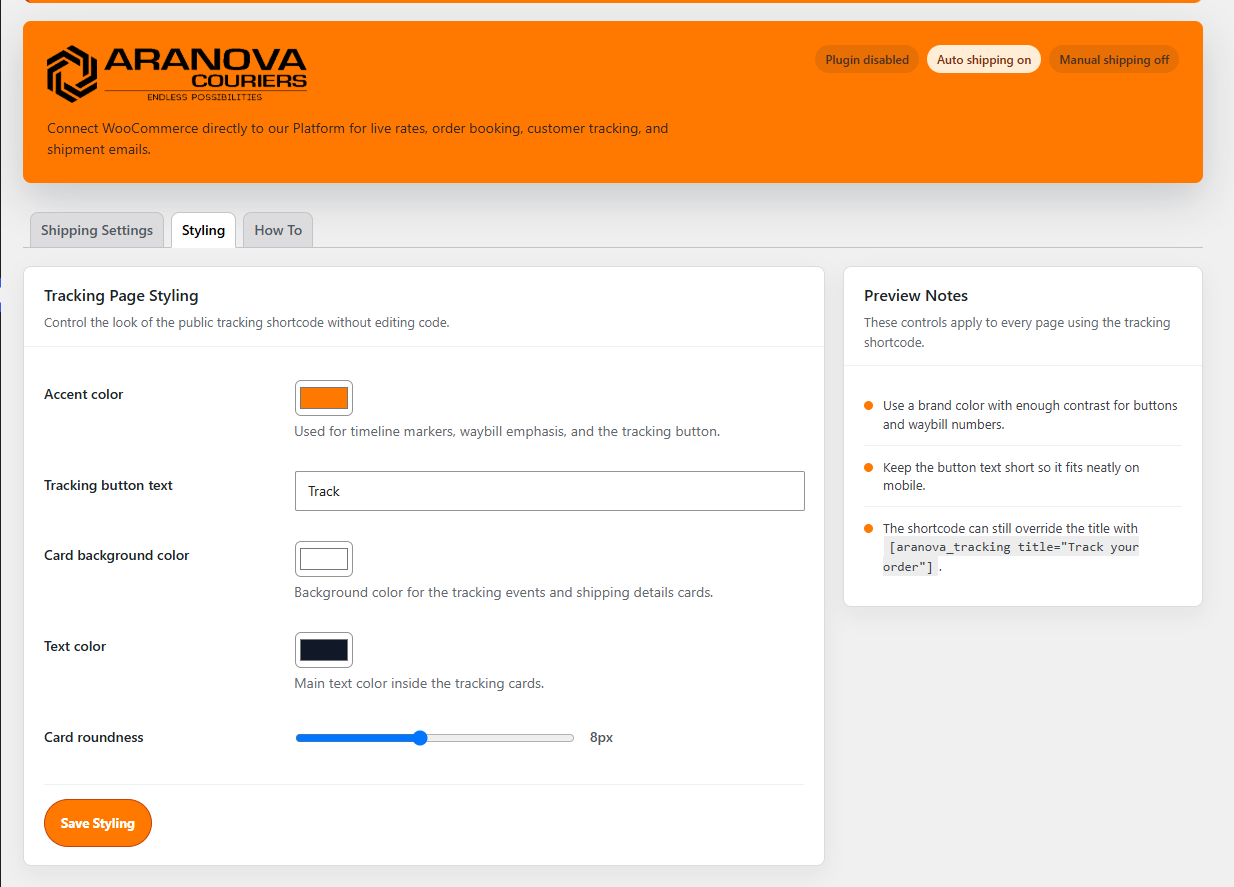Click the Tracking Page Styling heading

[x=121, y=296]
